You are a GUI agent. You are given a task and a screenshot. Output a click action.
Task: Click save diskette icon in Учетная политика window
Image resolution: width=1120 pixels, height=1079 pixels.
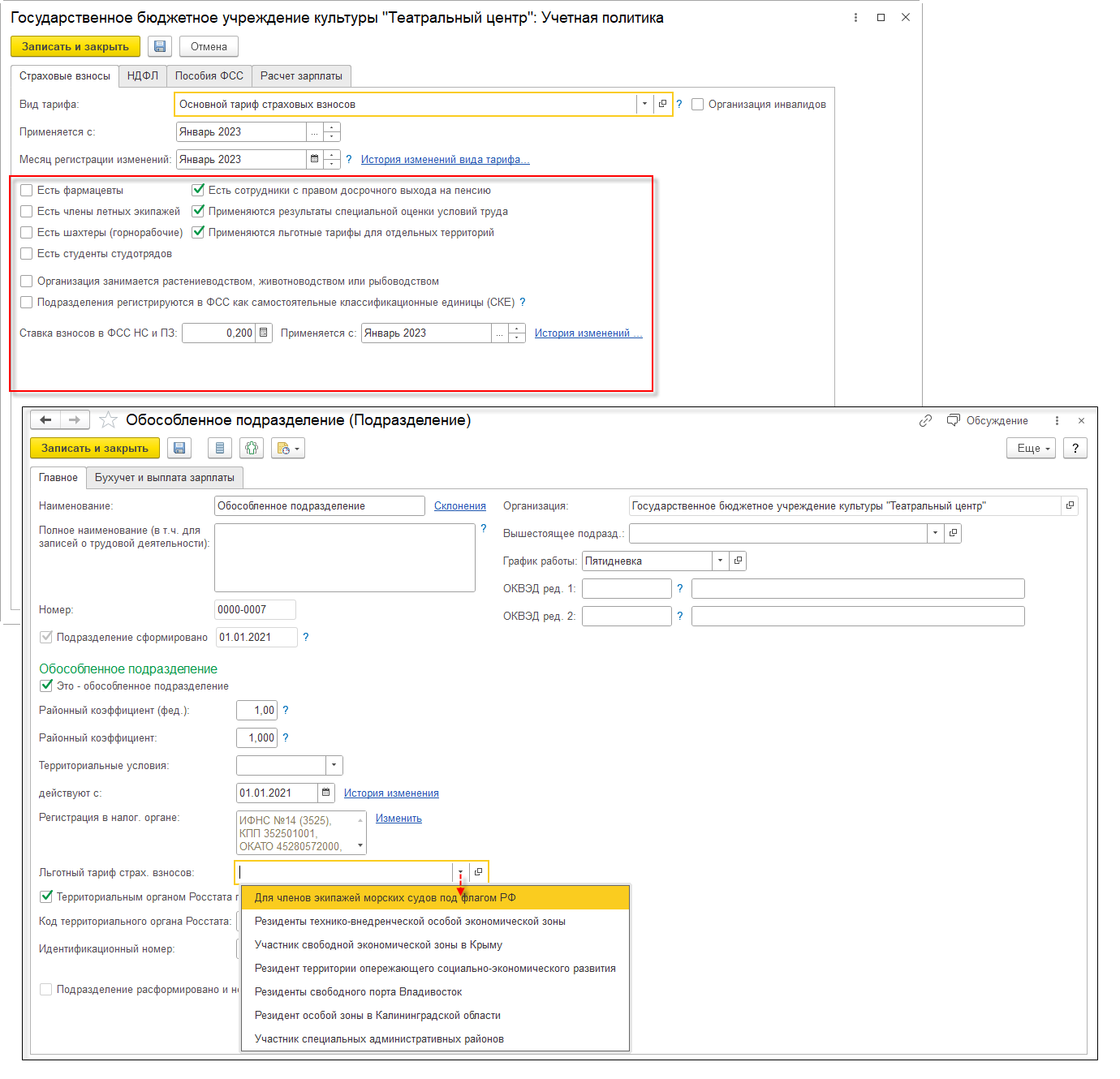point(160,46)
